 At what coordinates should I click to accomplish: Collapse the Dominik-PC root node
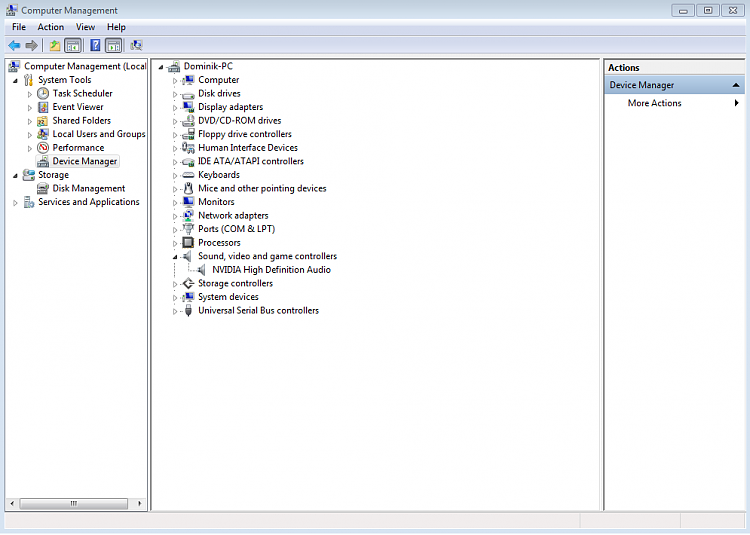161,67
